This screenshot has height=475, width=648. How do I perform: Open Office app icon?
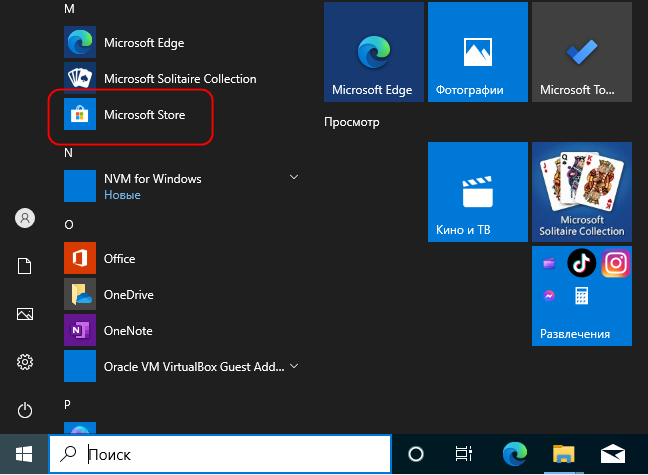(80, 258)
